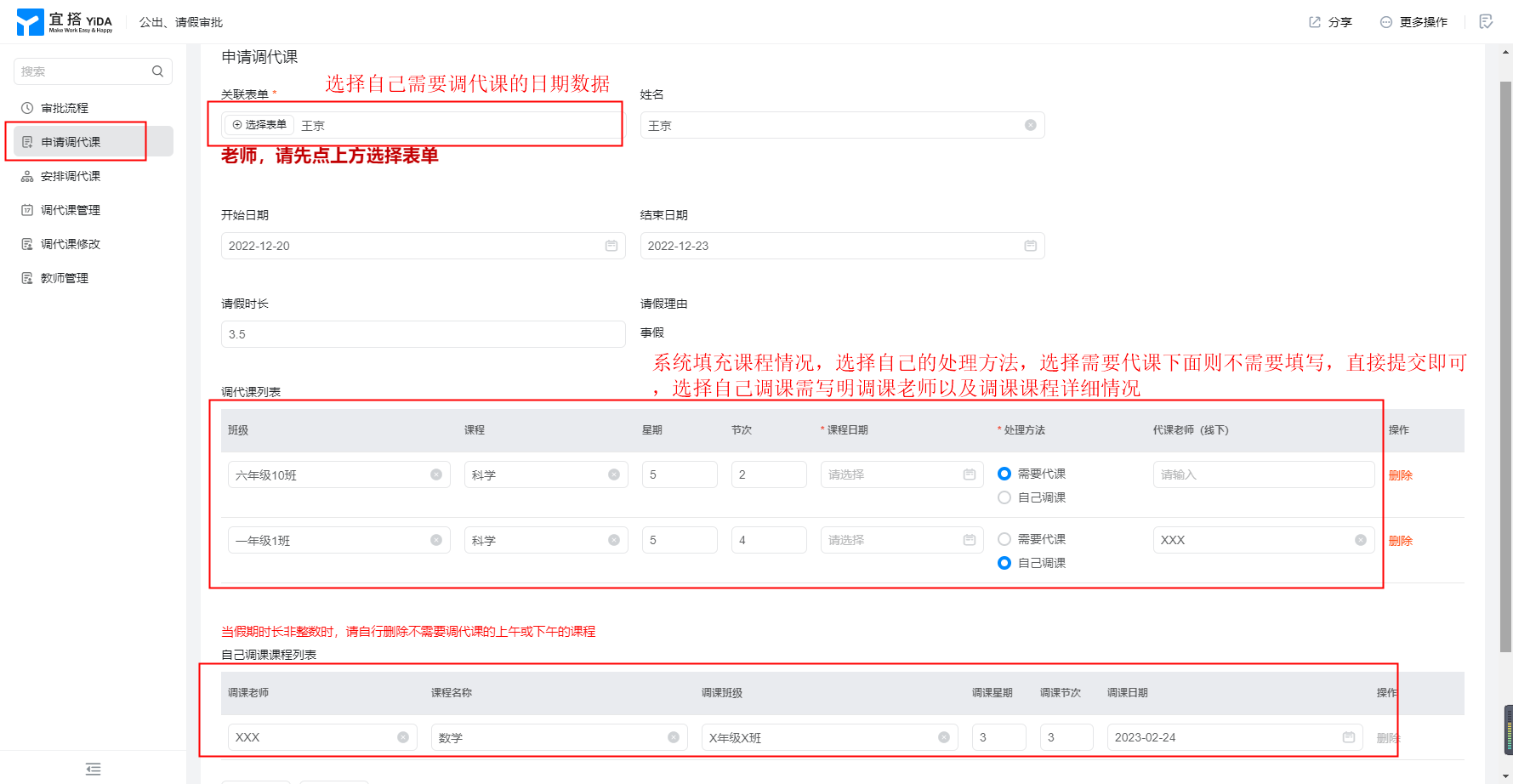Open the 开始日期 calendar picker icon

[x=611, y=246]
